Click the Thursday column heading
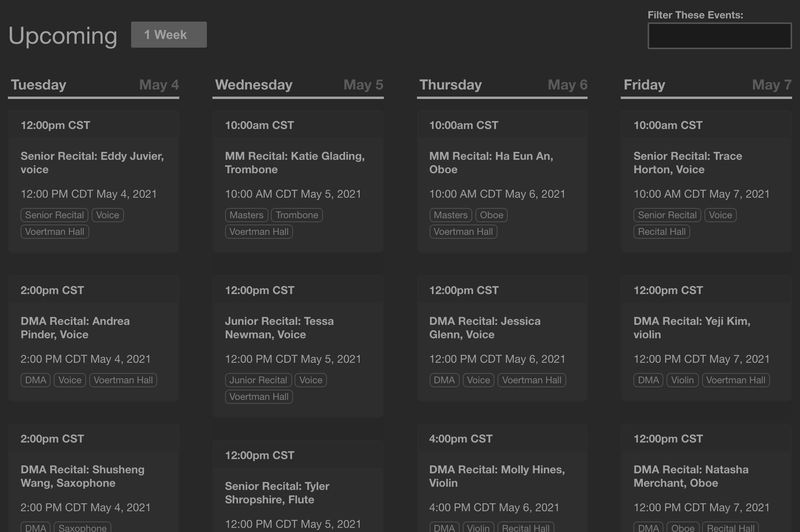 451,85
